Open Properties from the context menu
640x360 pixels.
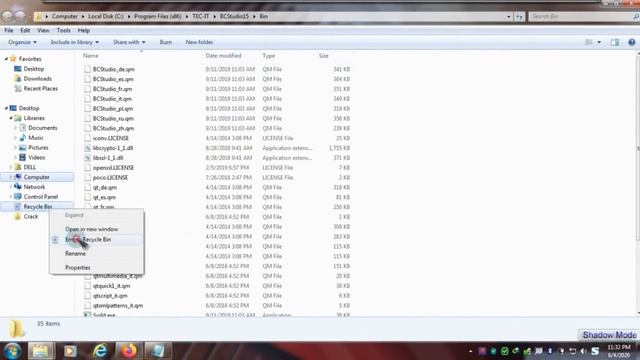(78, 268)
